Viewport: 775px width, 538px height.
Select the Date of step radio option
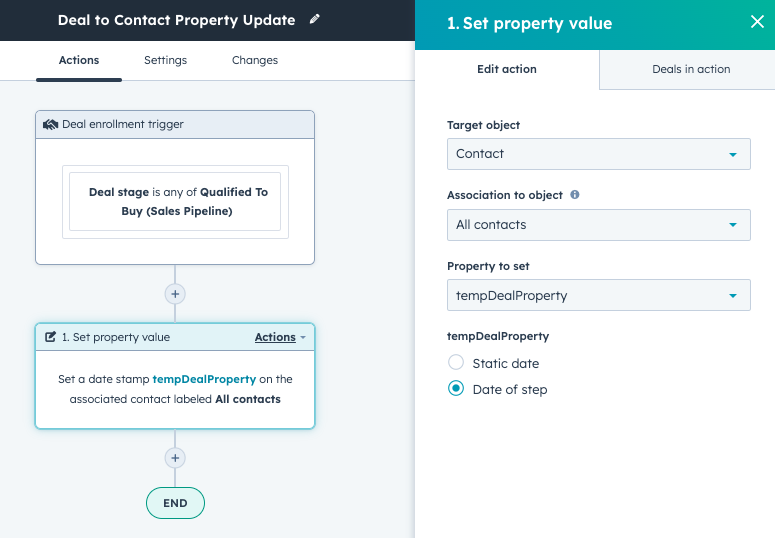[456, 389]
